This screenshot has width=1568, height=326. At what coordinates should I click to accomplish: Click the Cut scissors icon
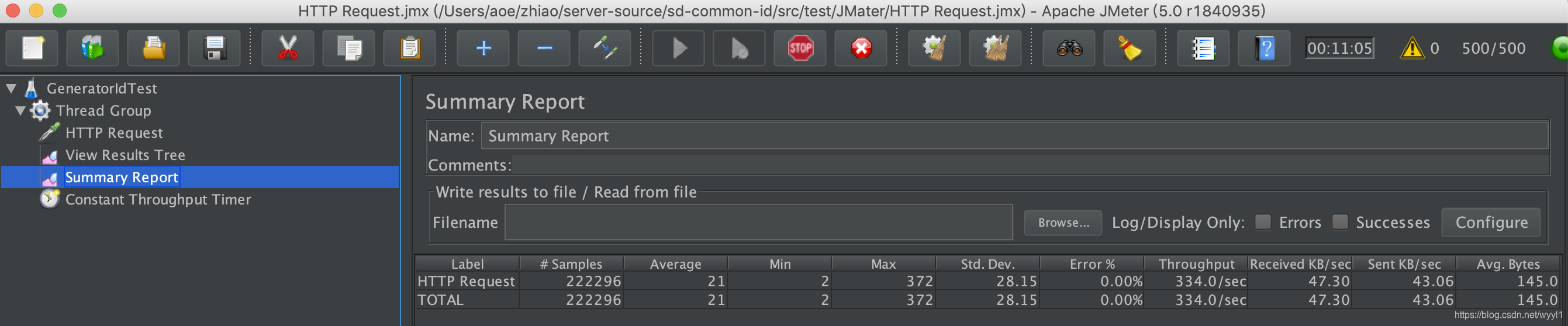pyautogui.click(x=288, y=48)
